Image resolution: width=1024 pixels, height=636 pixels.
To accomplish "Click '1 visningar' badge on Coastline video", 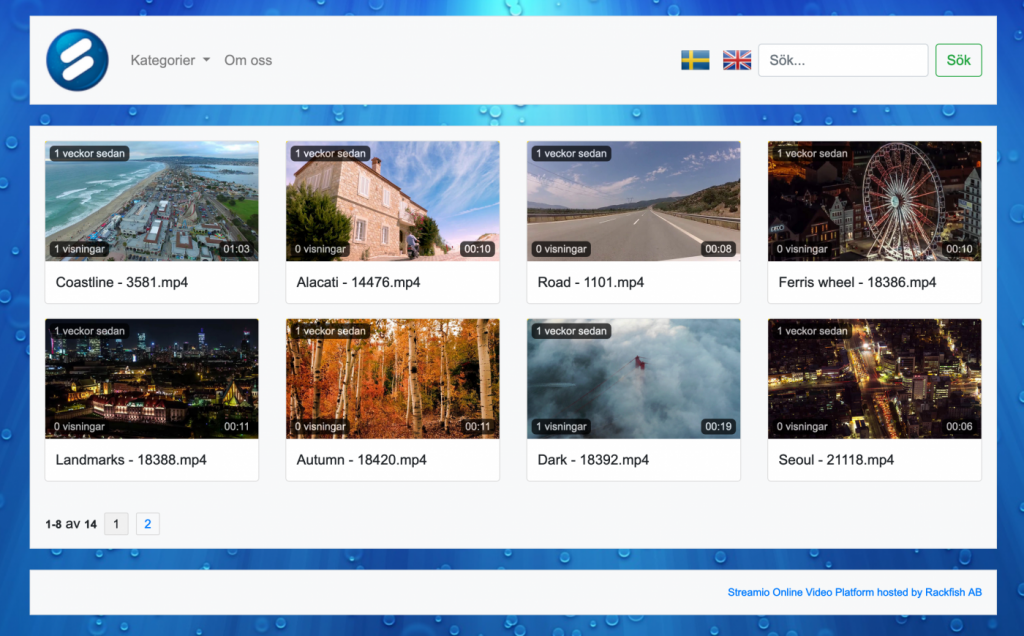I will pos(79,249).
